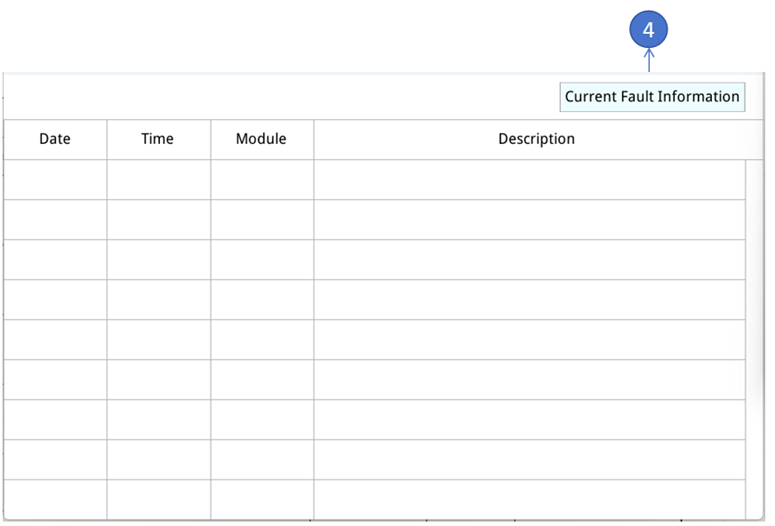Click the first row's Description cell
The image size is (775, 526).
(529, 180)
